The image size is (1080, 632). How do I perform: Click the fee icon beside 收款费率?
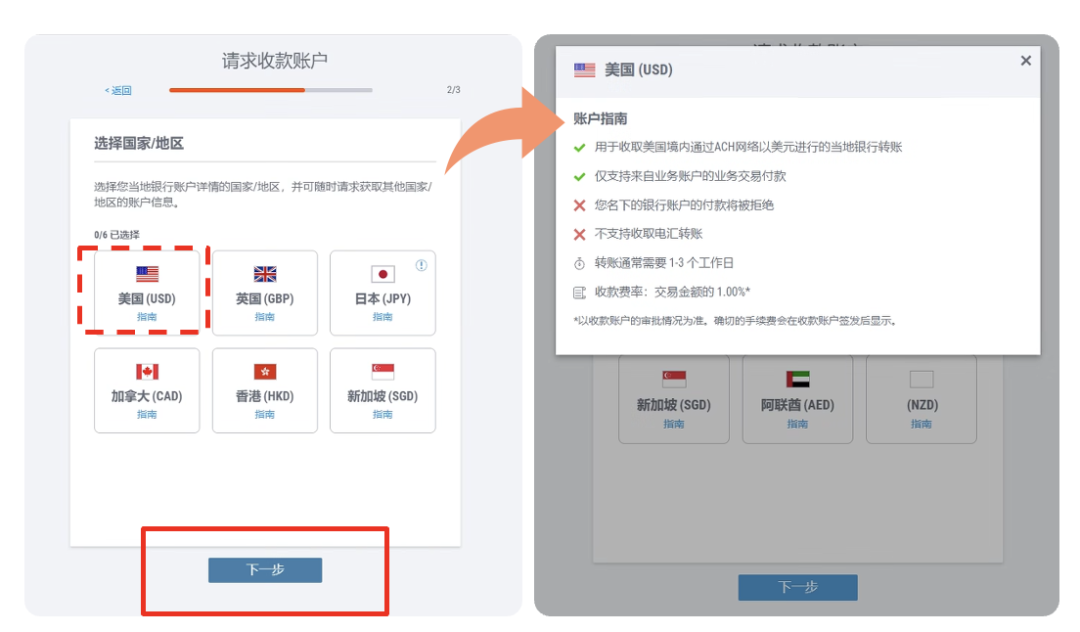pos(579,293)
